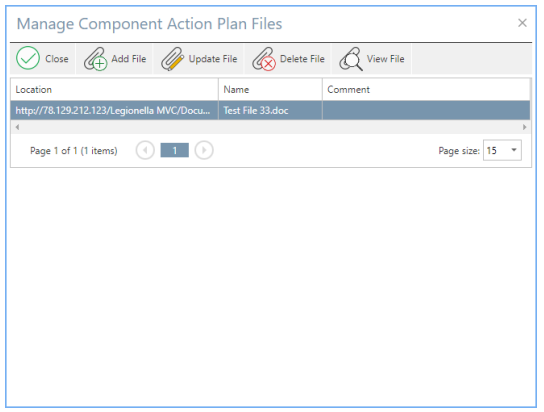Click the horizontal scrollbar left arrow

pyautogui.click(x=17, y=127)
